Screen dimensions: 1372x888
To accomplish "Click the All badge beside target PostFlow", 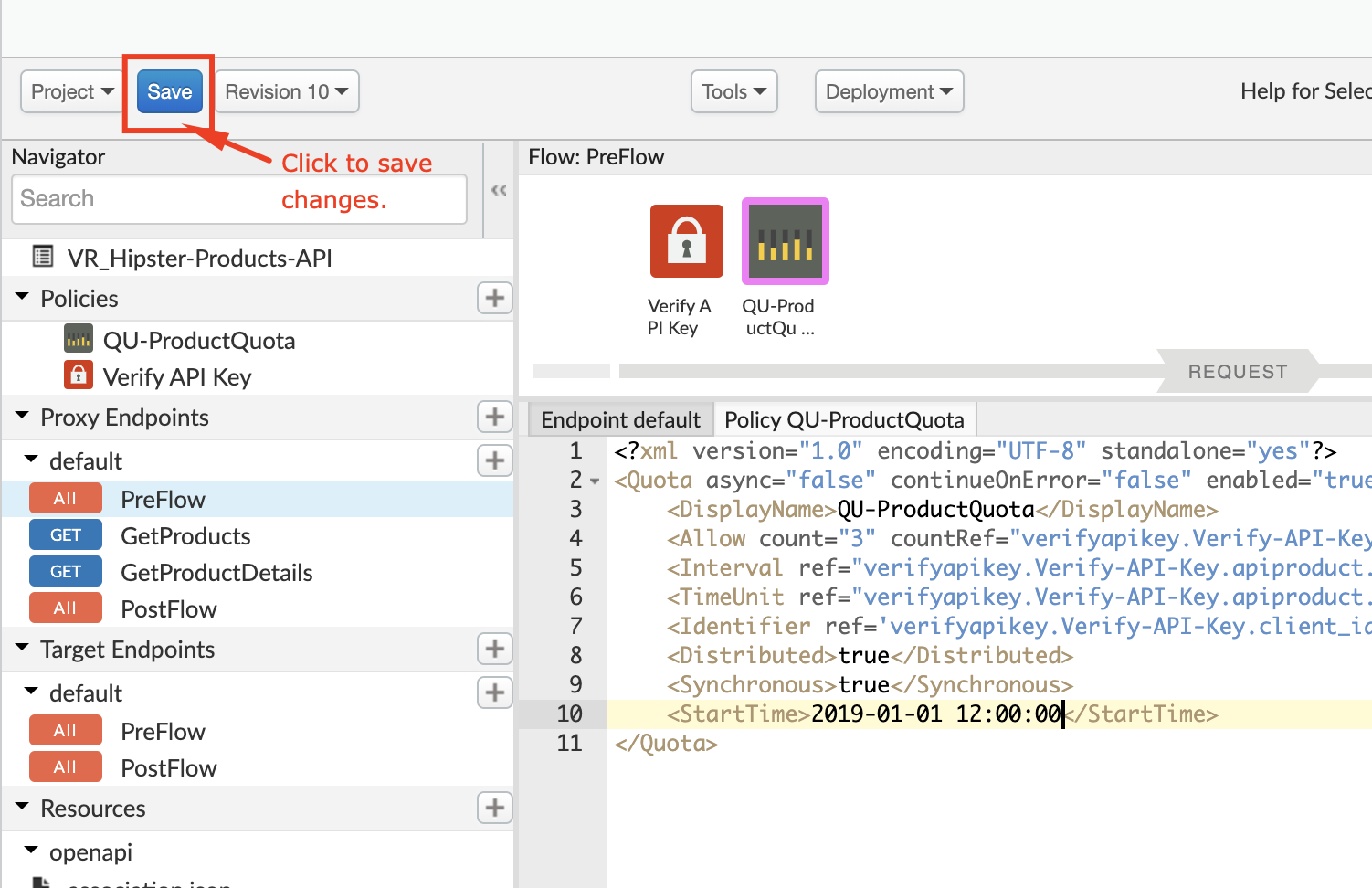I will [65, 766].
